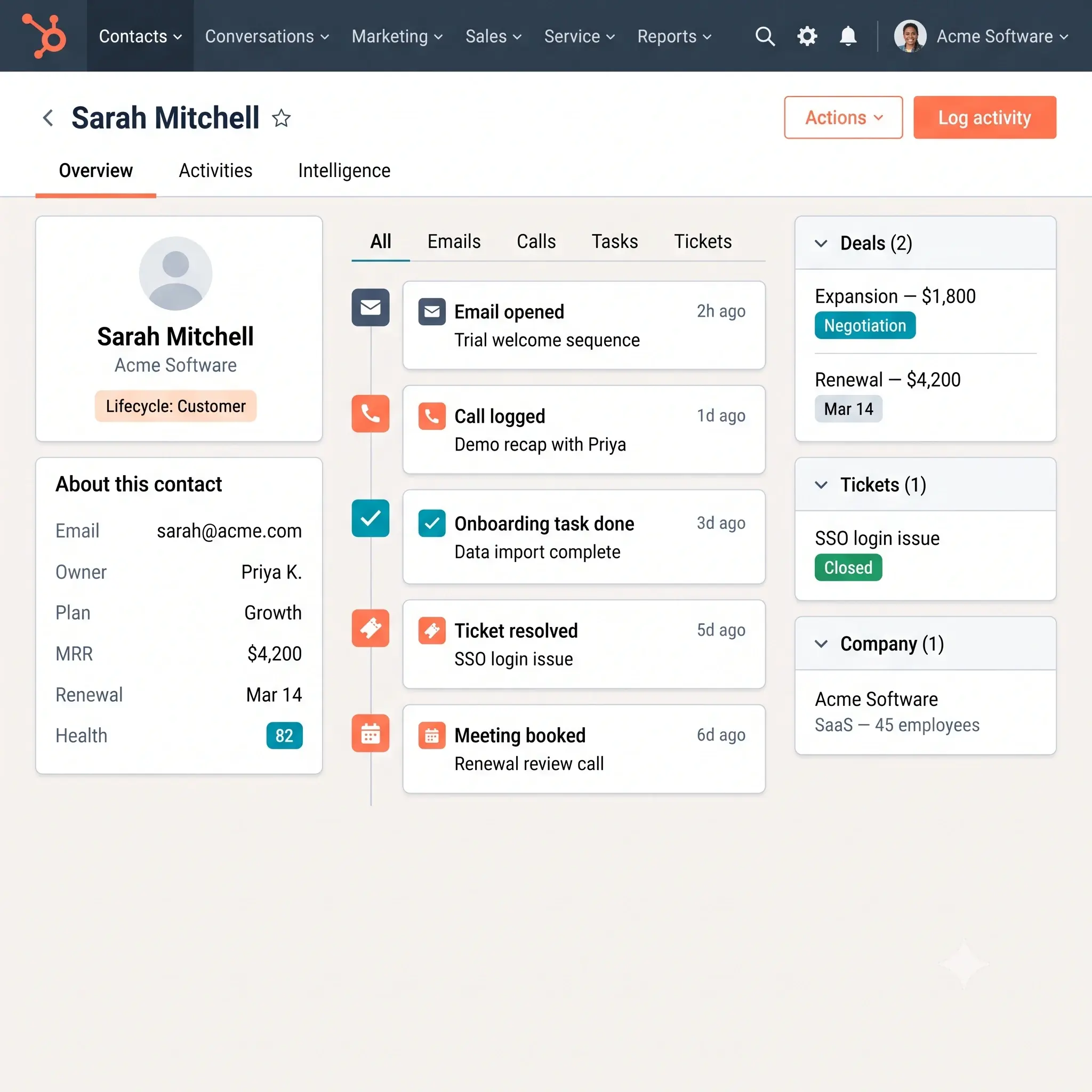
Task: Open the SSO login issue ticket in sidebar
Action: click(x=877, y=538)
